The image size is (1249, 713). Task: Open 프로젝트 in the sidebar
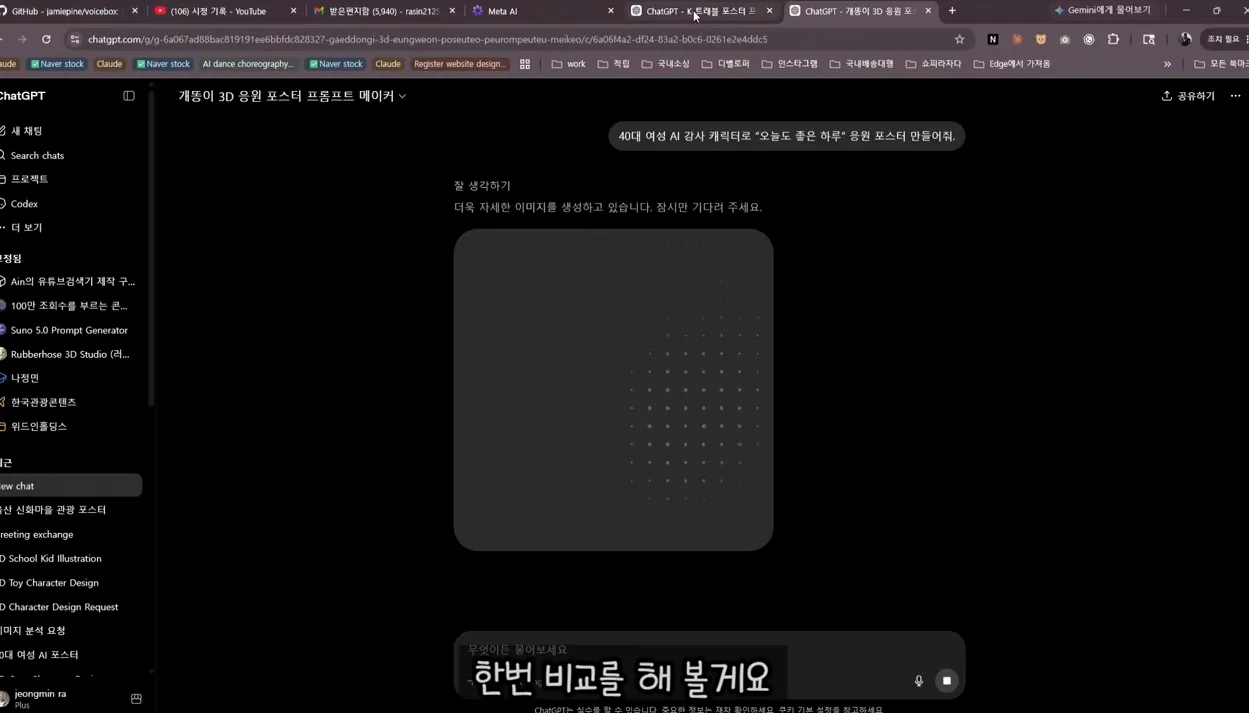(25, 179)
